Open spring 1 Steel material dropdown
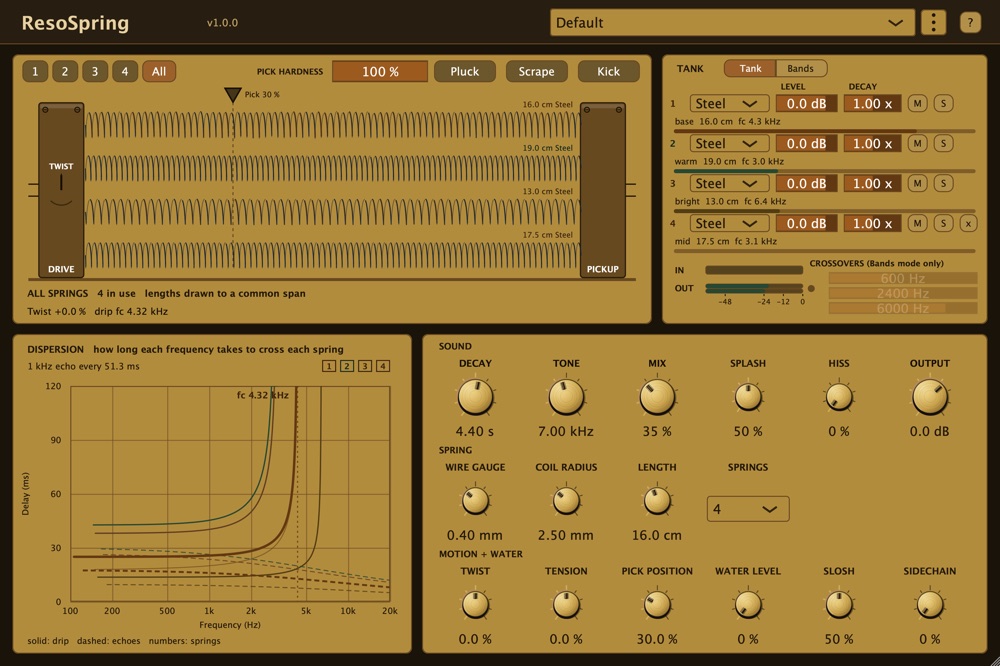 click(729, 103)
